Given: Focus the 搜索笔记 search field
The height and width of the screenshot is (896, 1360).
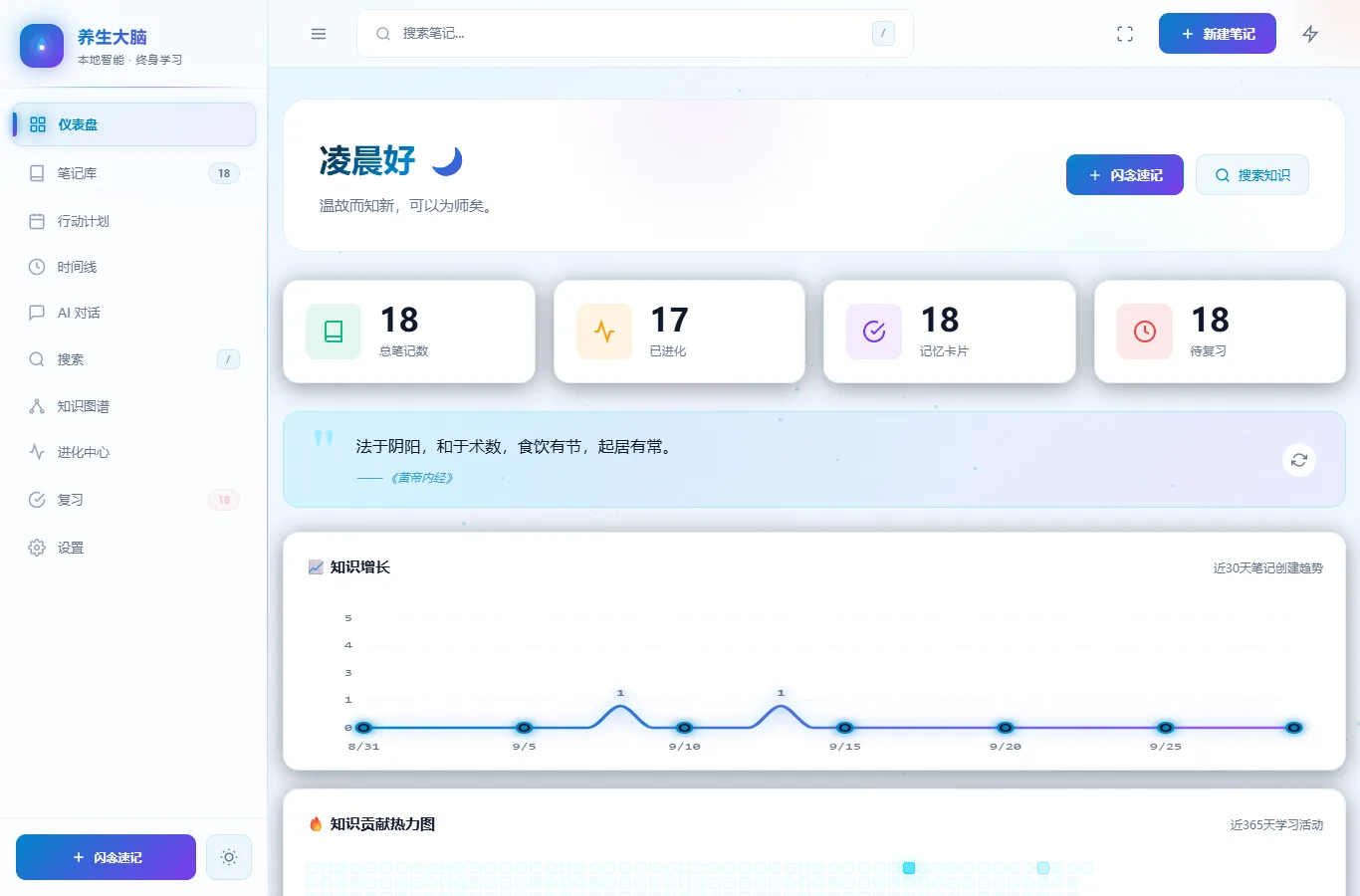Looking at the screenshot, I should (635, 34).
